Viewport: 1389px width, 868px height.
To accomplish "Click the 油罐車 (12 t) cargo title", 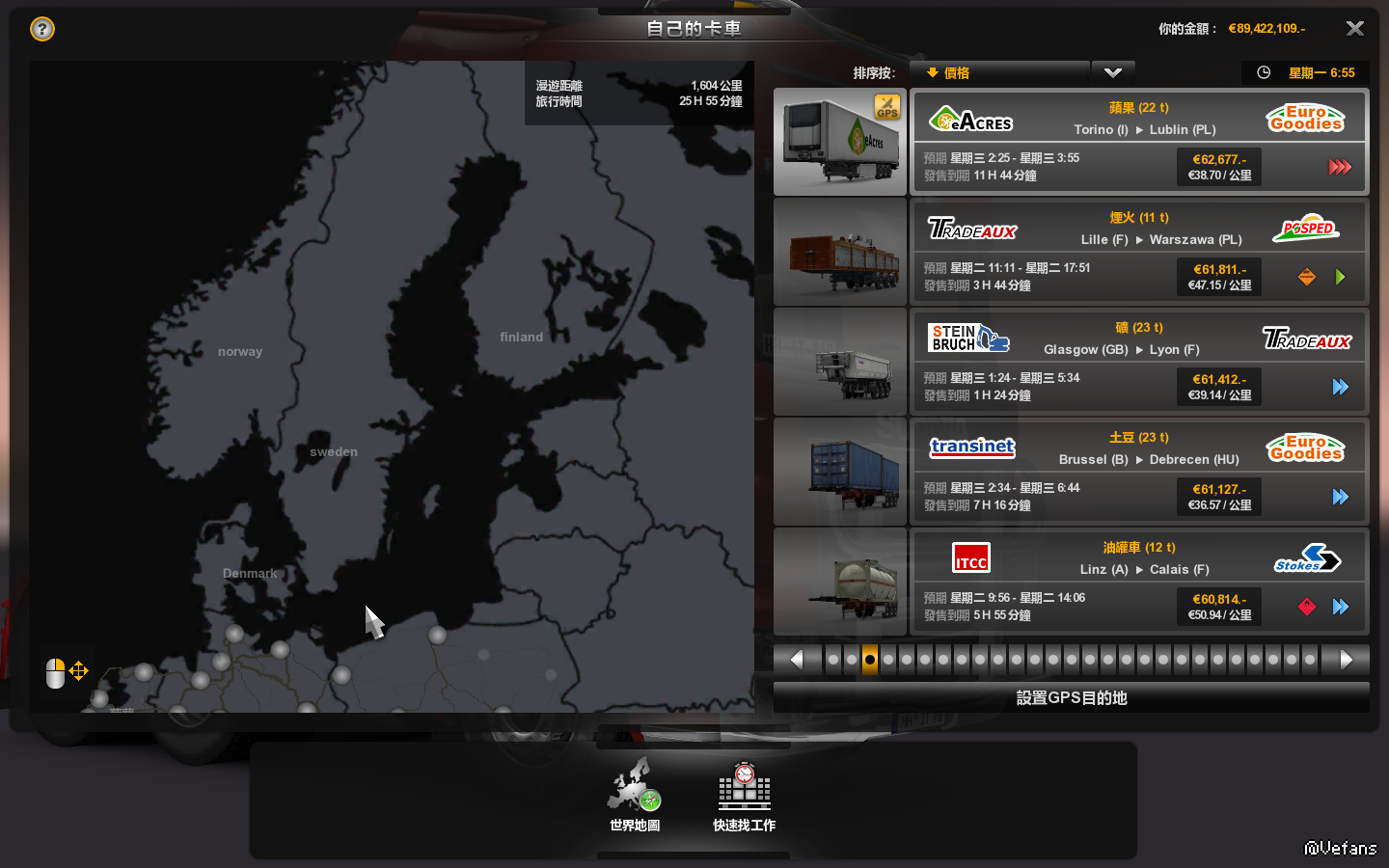I will (1139, 548).
